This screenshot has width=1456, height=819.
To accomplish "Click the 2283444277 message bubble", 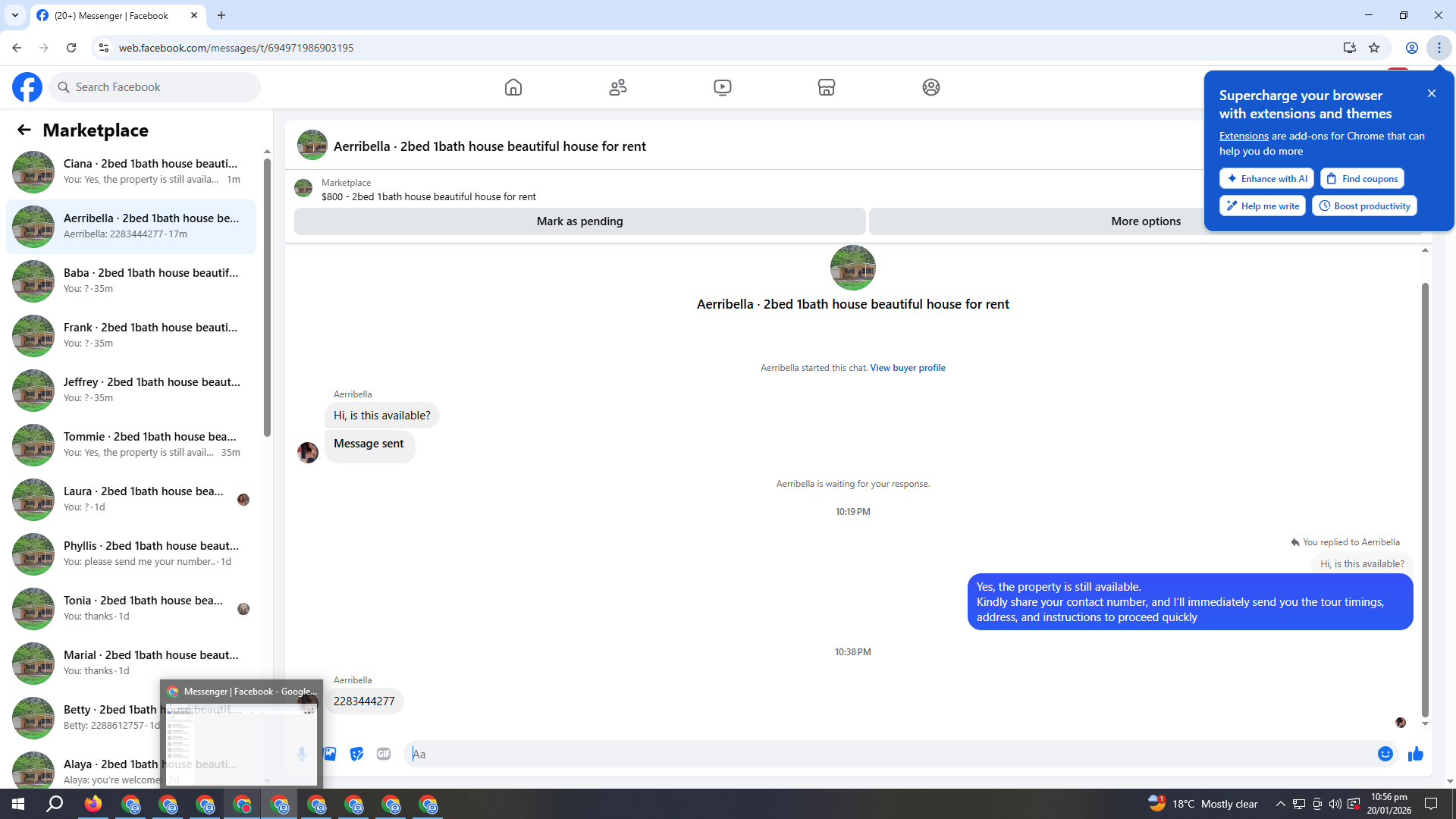I will [x=364, y=701].
